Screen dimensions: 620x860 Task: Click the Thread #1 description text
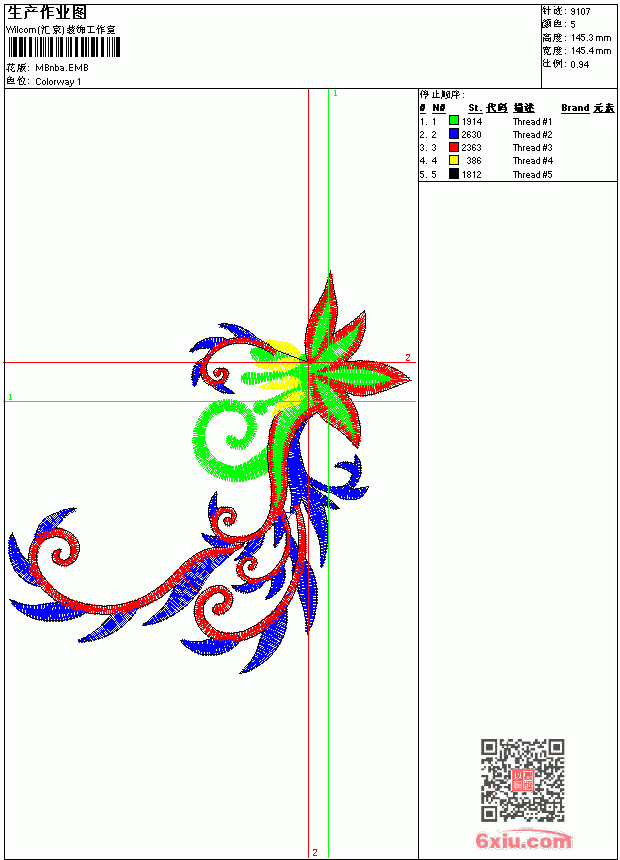tap(532, 121)
